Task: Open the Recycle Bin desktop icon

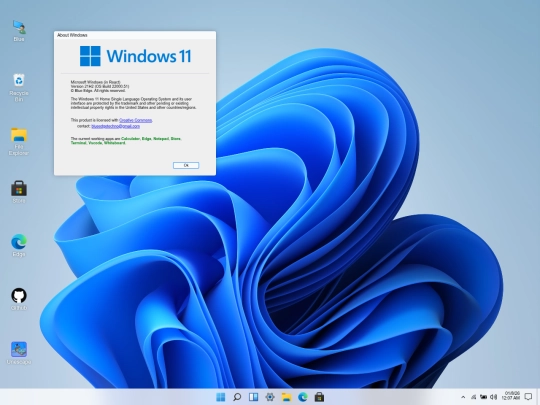Action: 19,87
